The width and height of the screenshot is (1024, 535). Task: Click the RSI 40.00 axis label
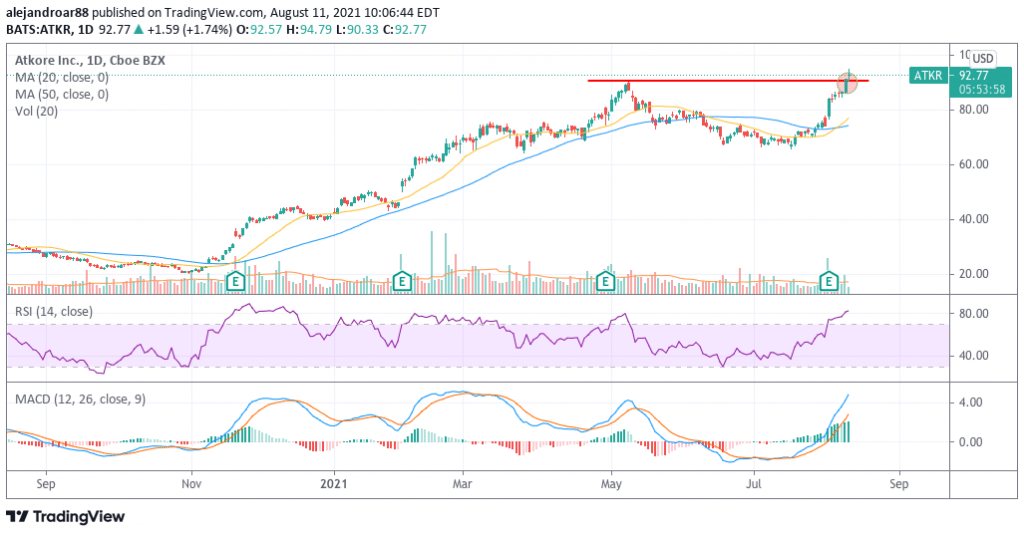pyautogui.click(x=973, y=356)
